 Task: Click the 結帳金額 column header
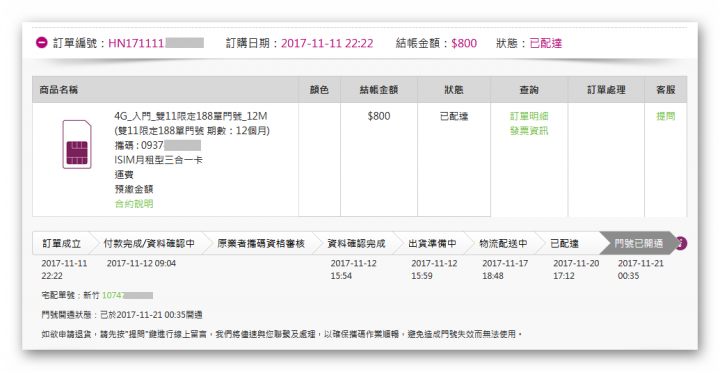378,90
